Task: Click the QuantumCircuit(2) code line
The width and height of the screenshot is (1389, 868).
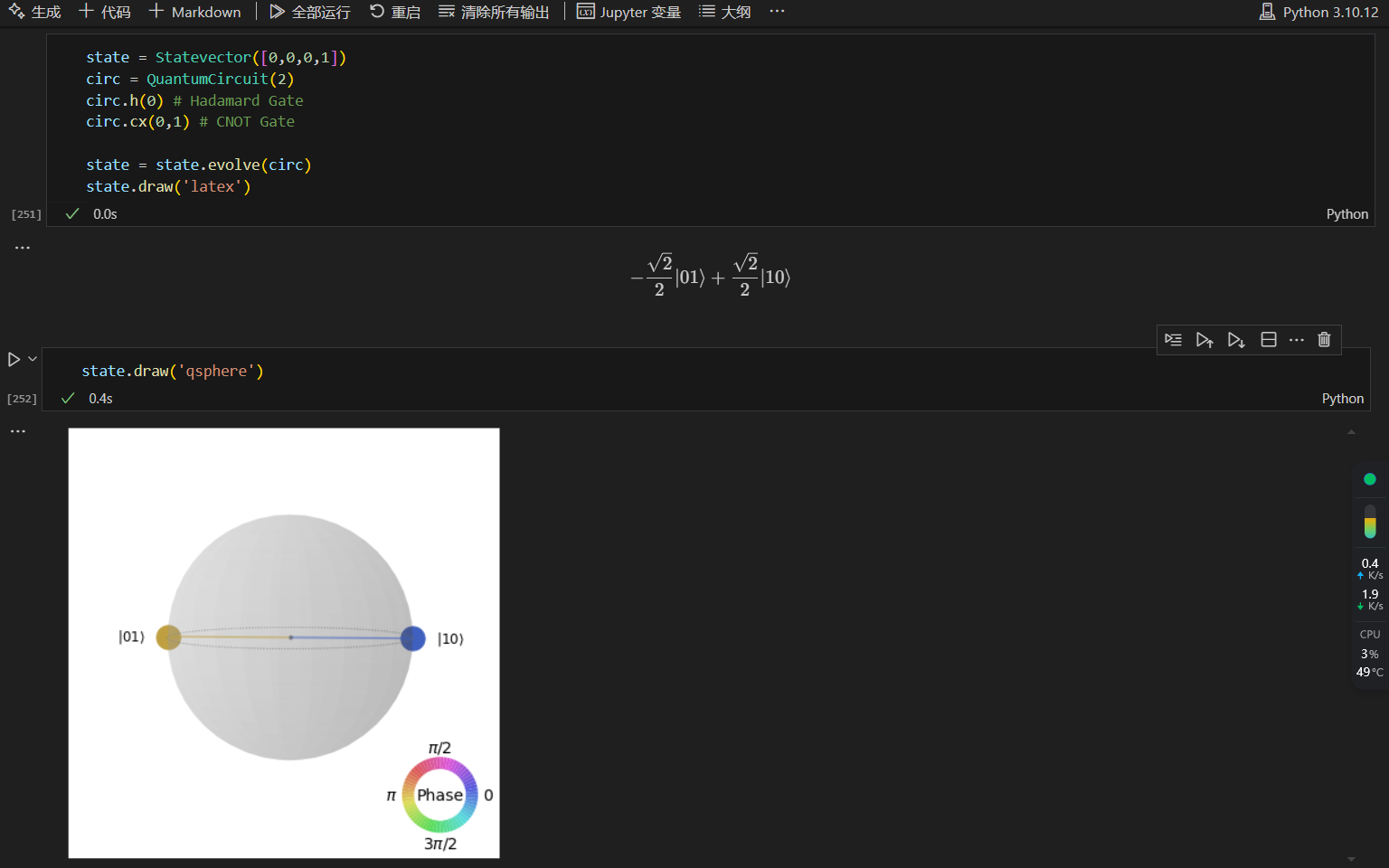Action: [x=190, y=80]
